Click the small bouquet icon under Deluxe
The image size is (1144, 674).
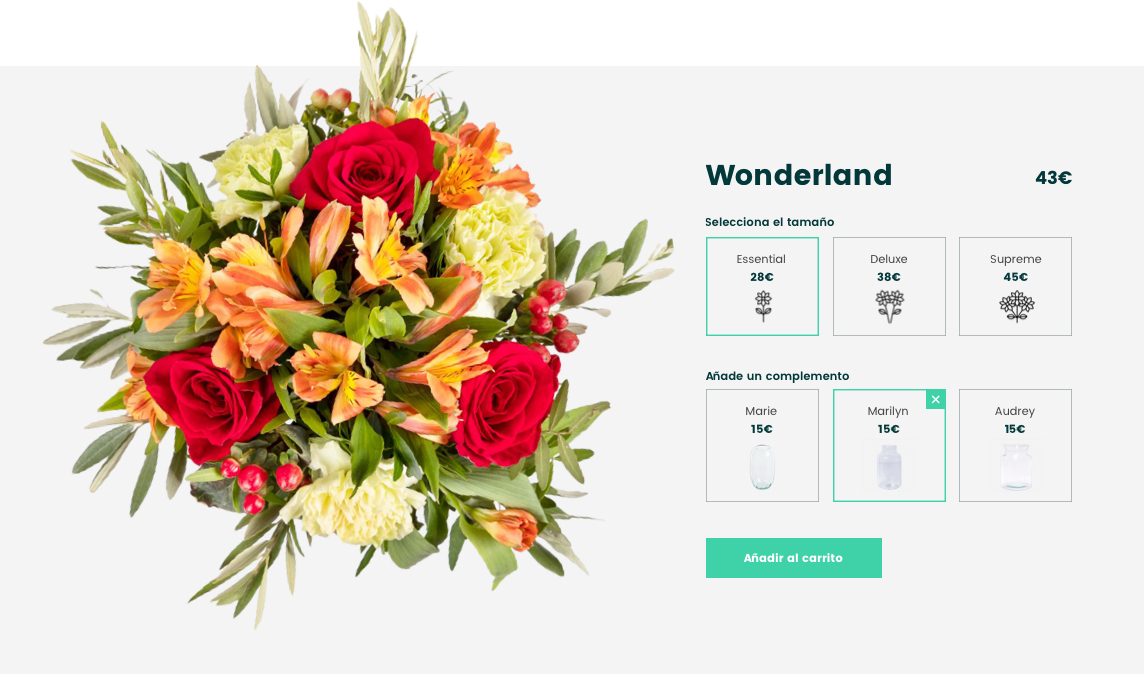tap(889, 306)
